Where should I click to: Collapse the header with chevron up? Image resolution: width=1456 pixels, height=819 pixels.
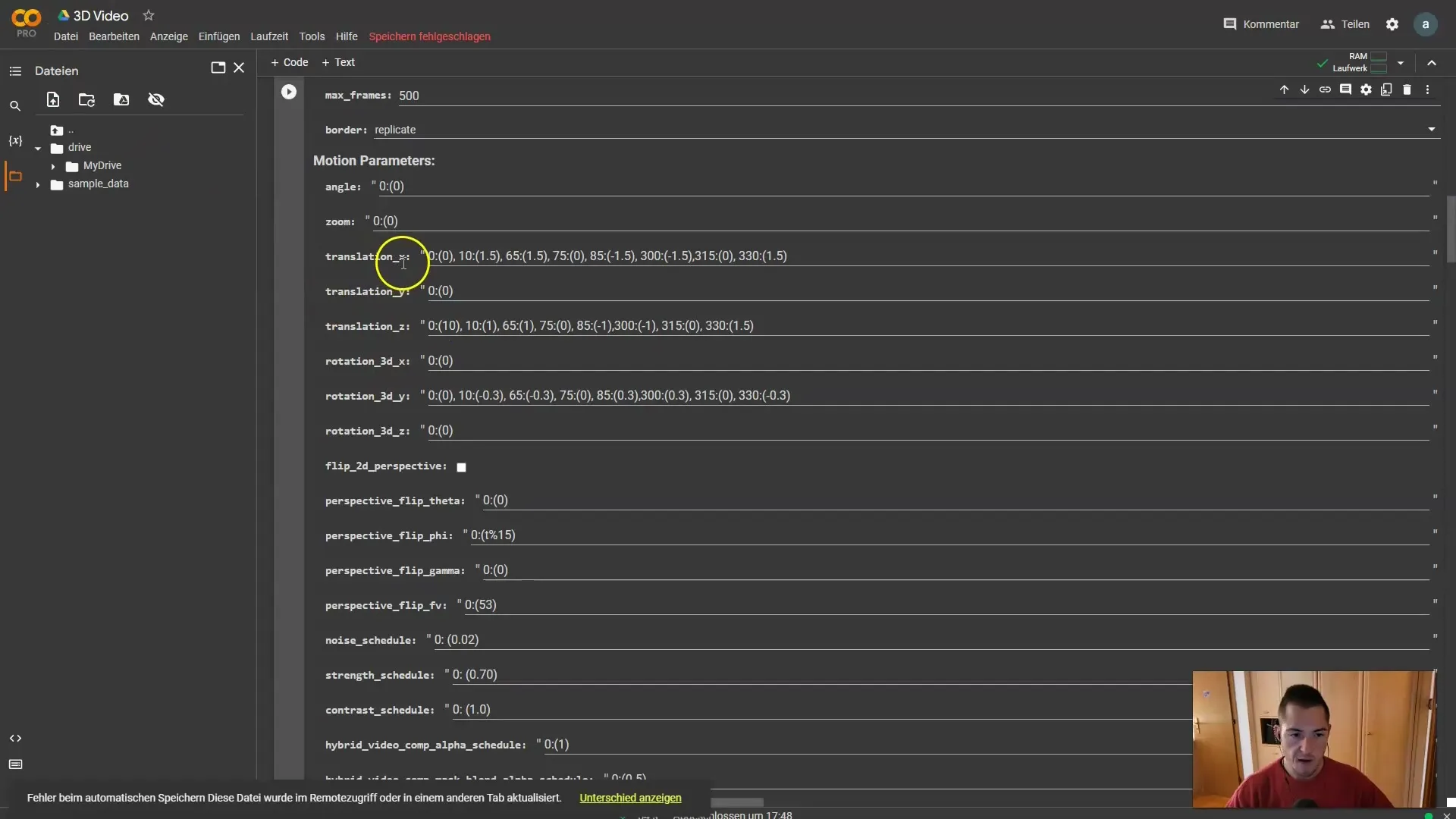pos(1432,63)
